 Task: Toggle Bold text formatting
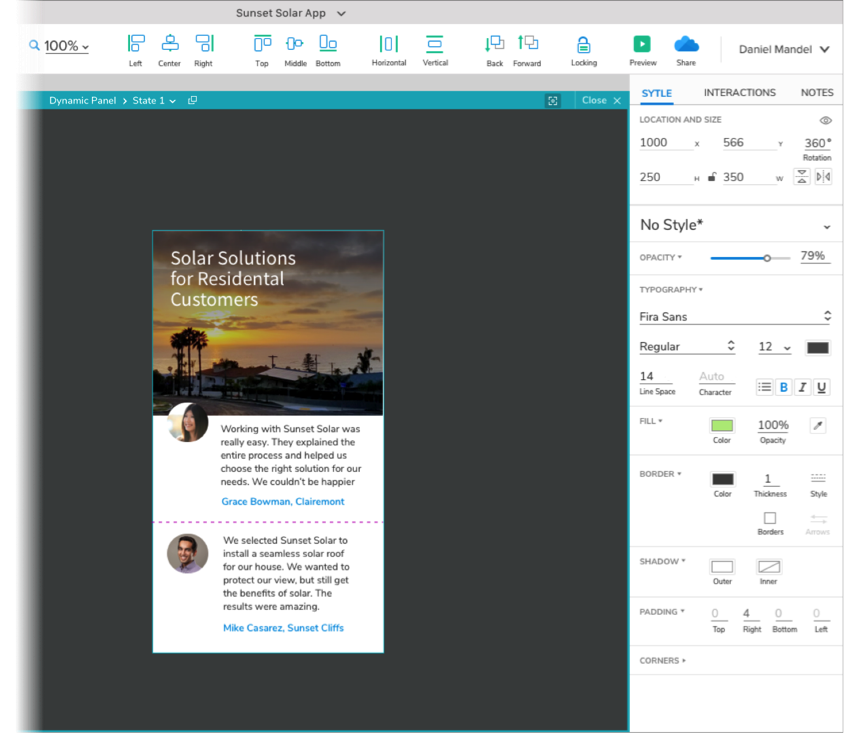click(x=784, y=387)
